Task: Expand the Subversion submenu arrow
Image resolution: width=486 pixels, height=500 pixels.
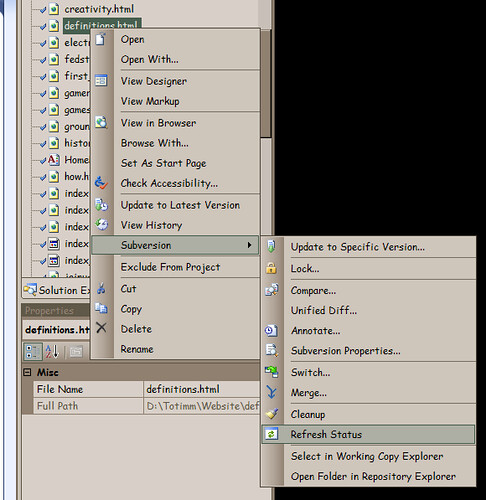Action: pos(249,245)
